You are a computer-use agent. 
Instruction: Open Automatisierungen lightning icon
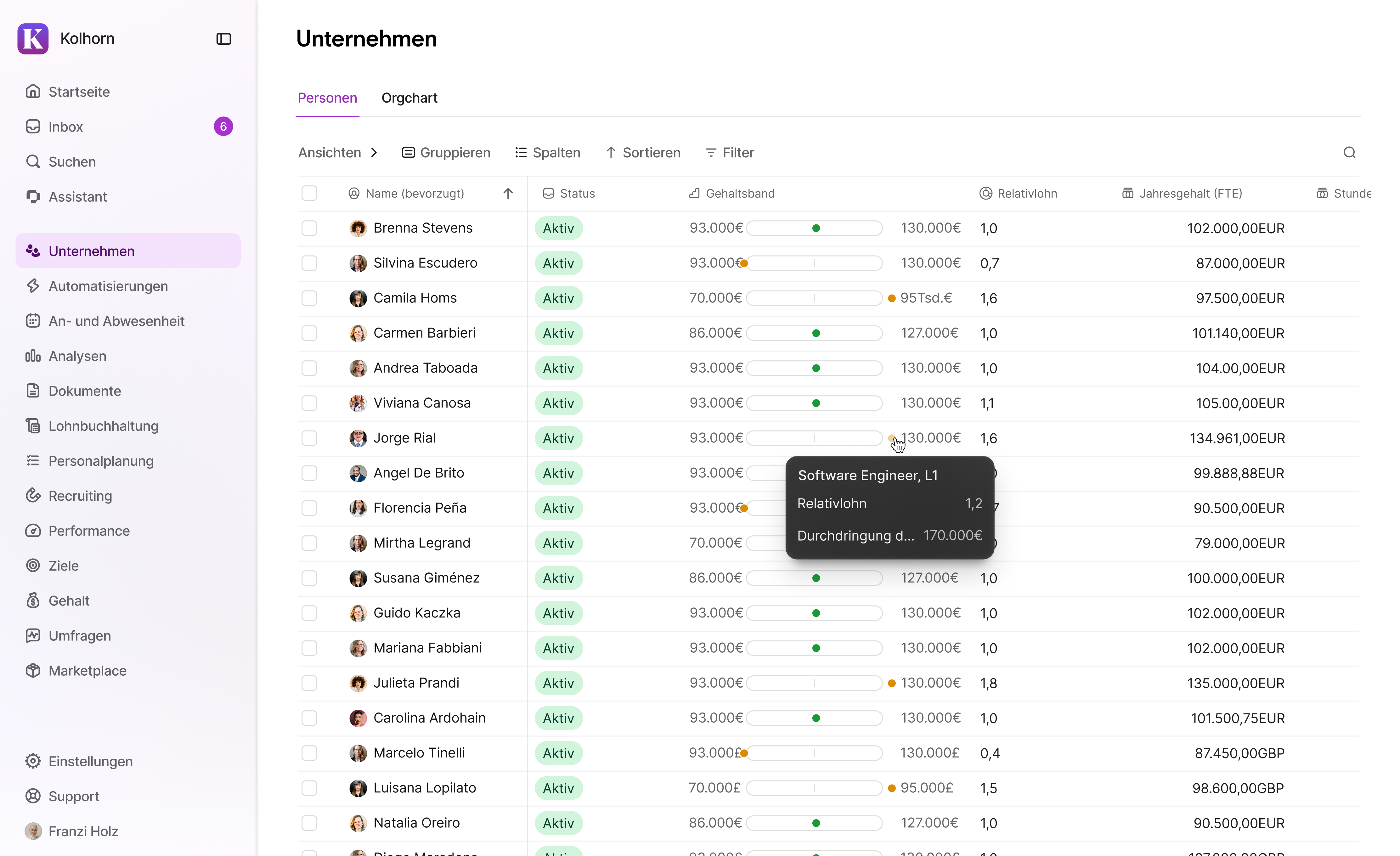[33, 286]
